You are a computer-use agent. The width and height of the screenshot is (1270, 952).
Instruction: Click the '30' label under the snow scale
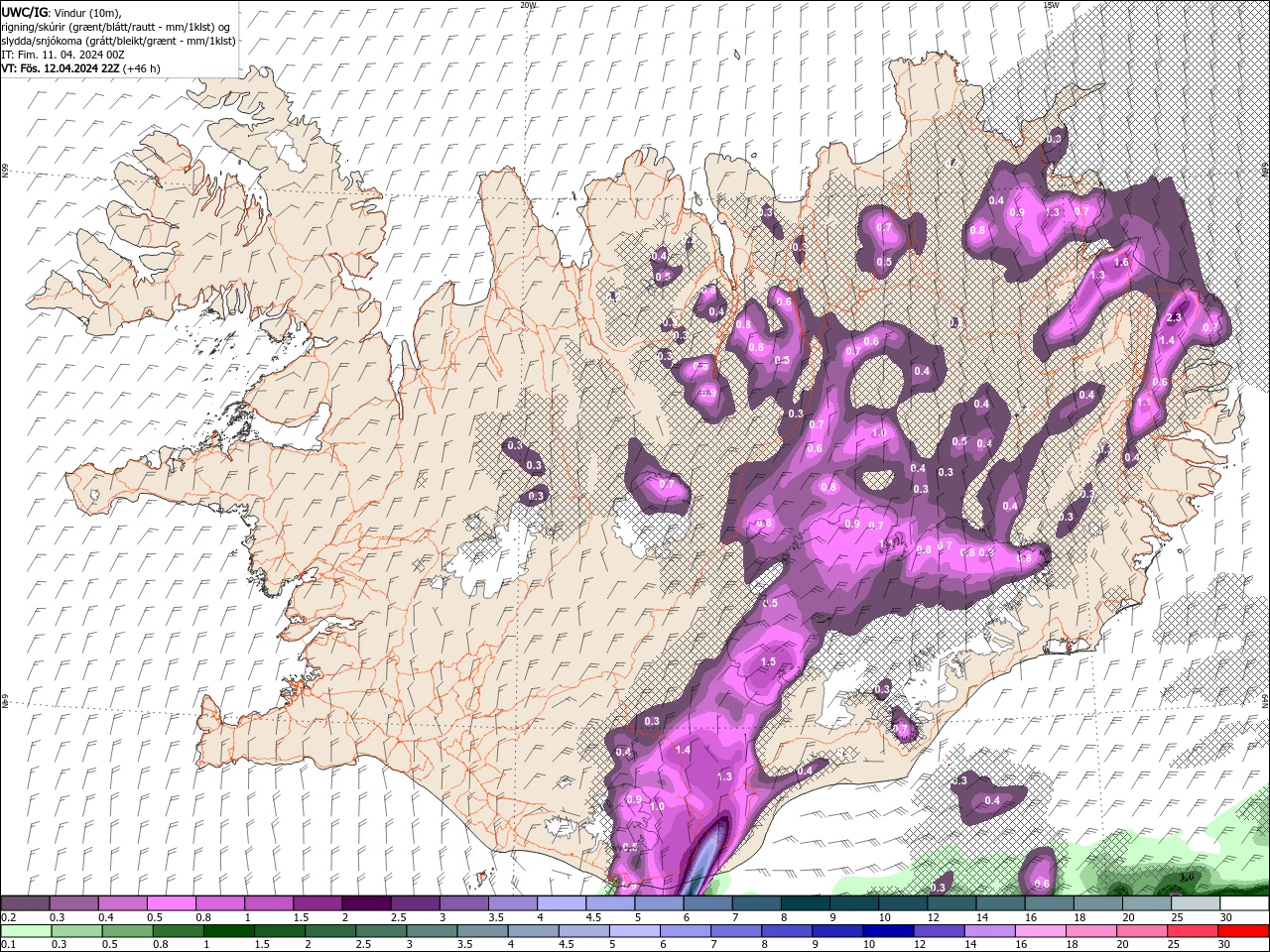[1226, 917]
